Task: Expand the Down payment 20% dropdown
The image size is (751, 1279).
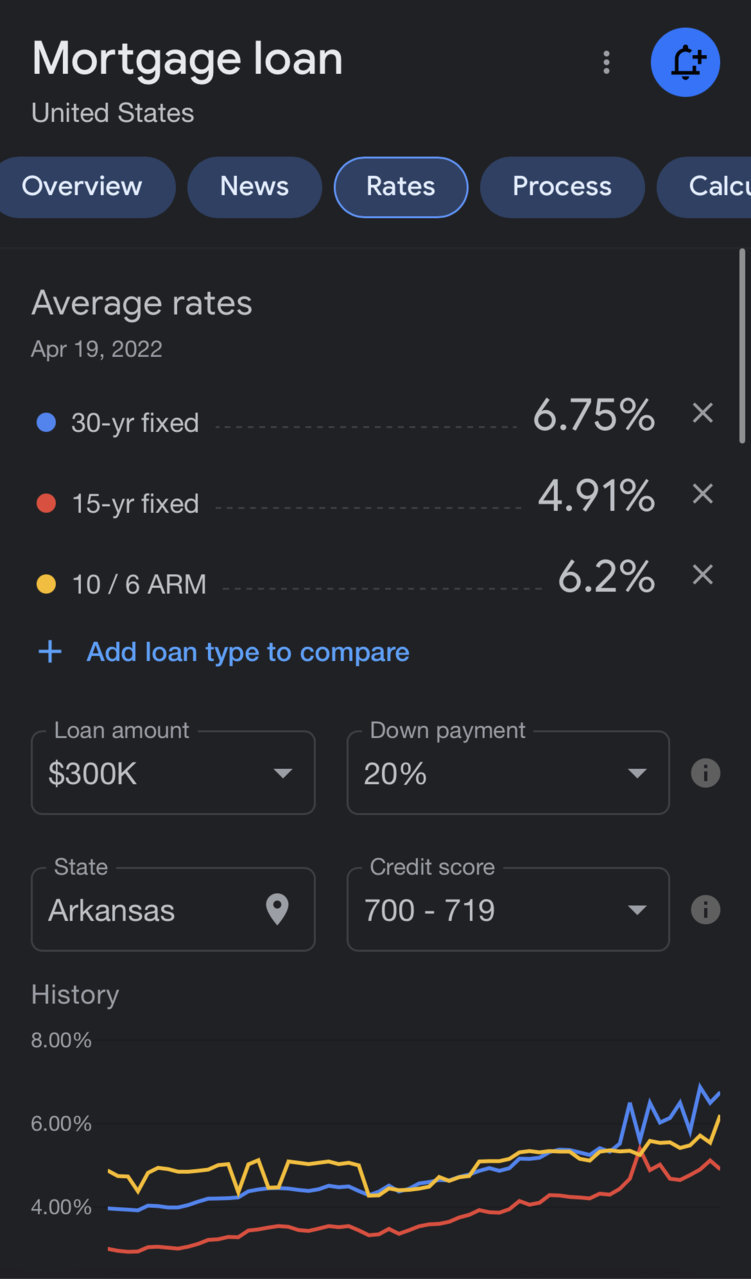Action: pyautogui.click(x=508, y=773)
